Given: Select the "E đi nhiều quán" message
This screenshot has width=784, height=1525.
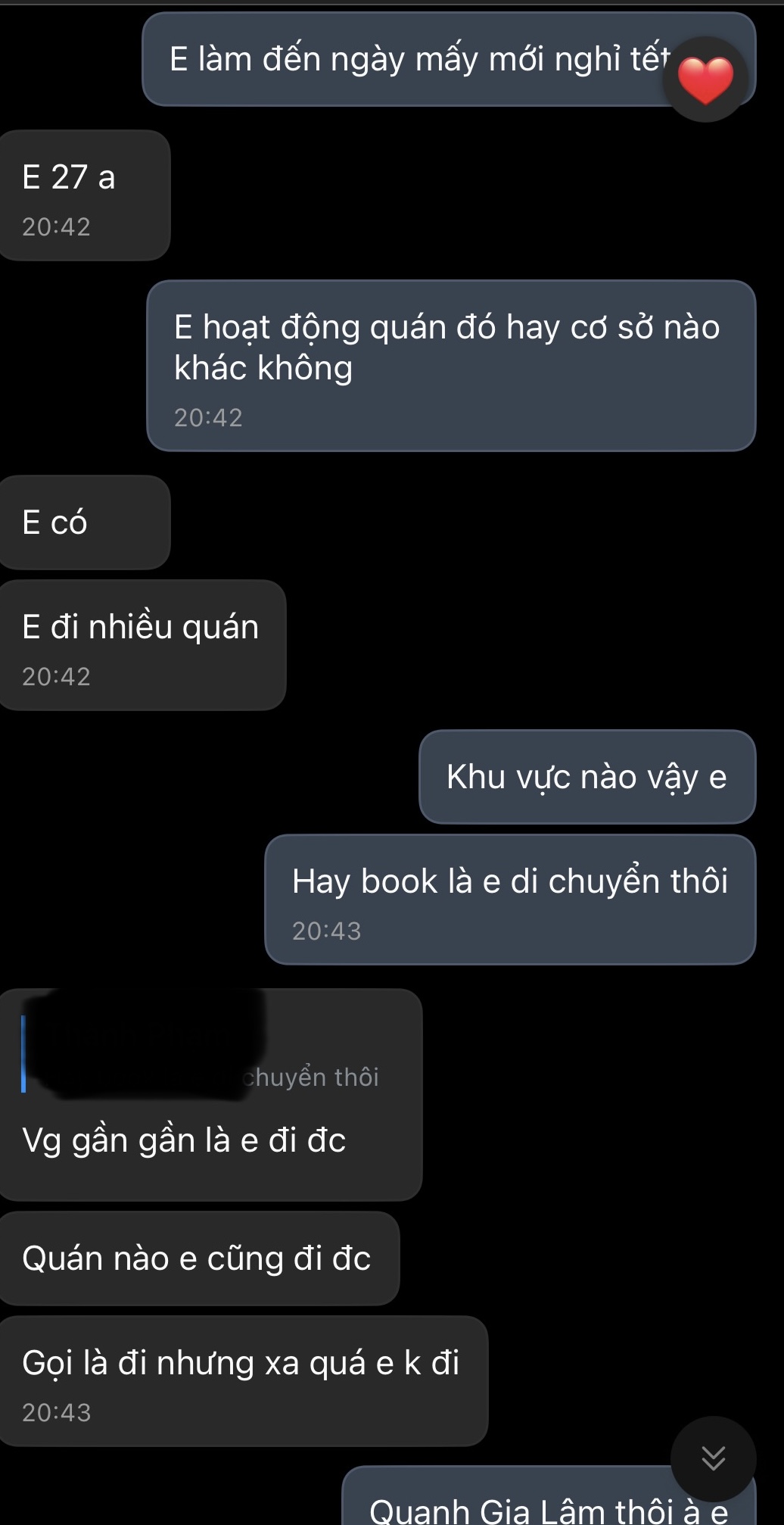Looking at the screenshot, I should [142, 645].
